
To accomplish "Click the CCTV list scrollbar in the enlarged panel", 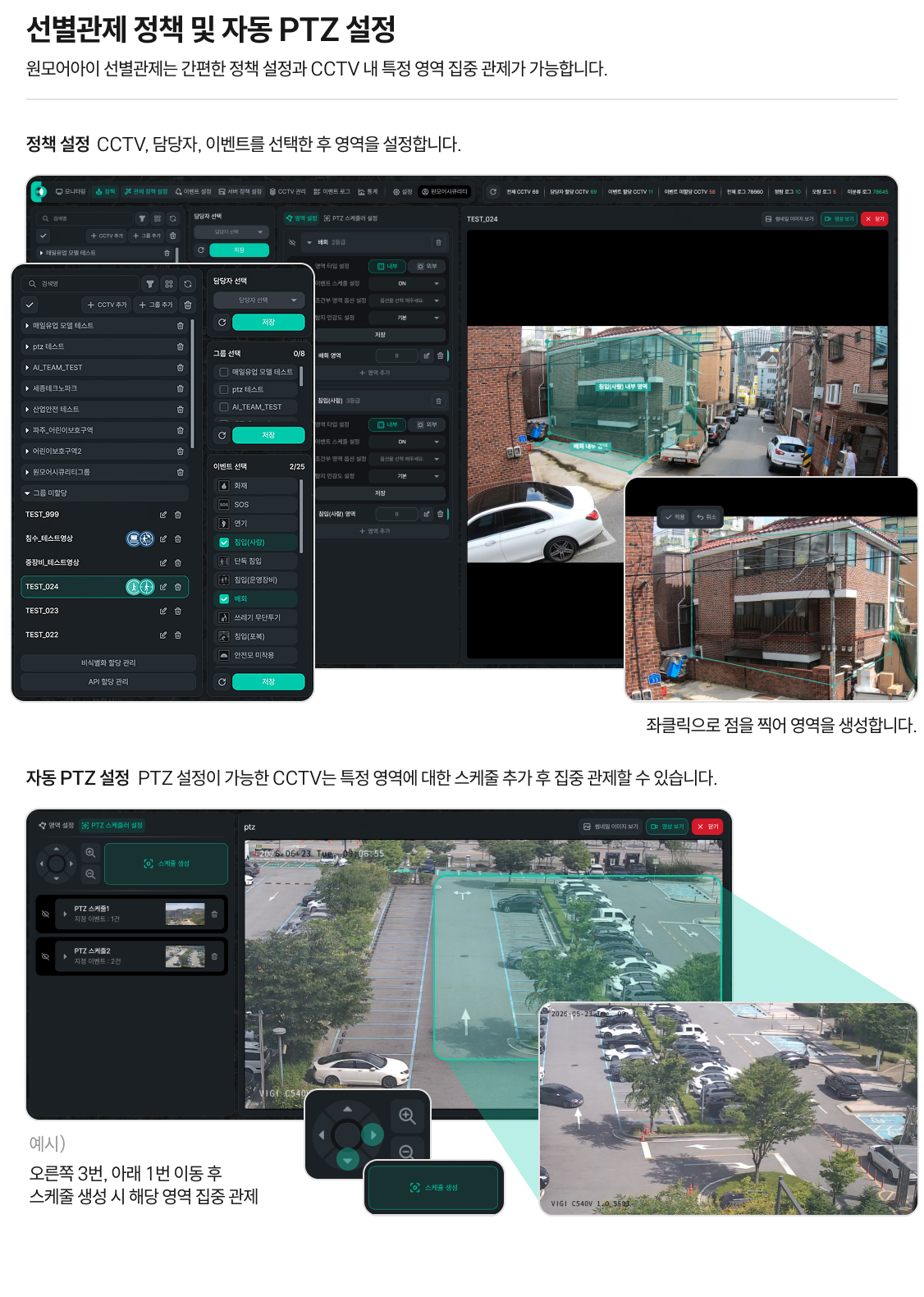I will [192, 383].
